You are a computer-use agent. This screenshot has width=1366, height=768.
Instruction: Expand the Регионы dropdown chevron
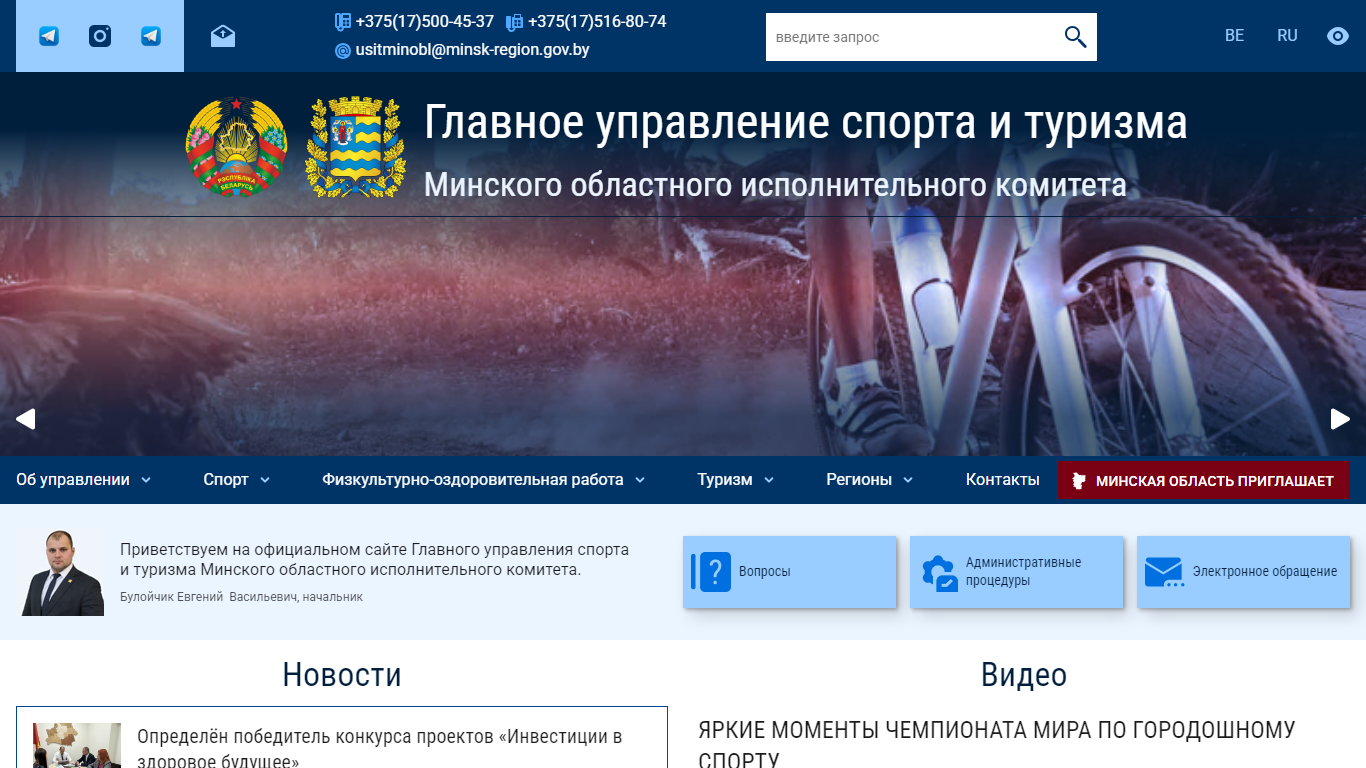point(908,480)
